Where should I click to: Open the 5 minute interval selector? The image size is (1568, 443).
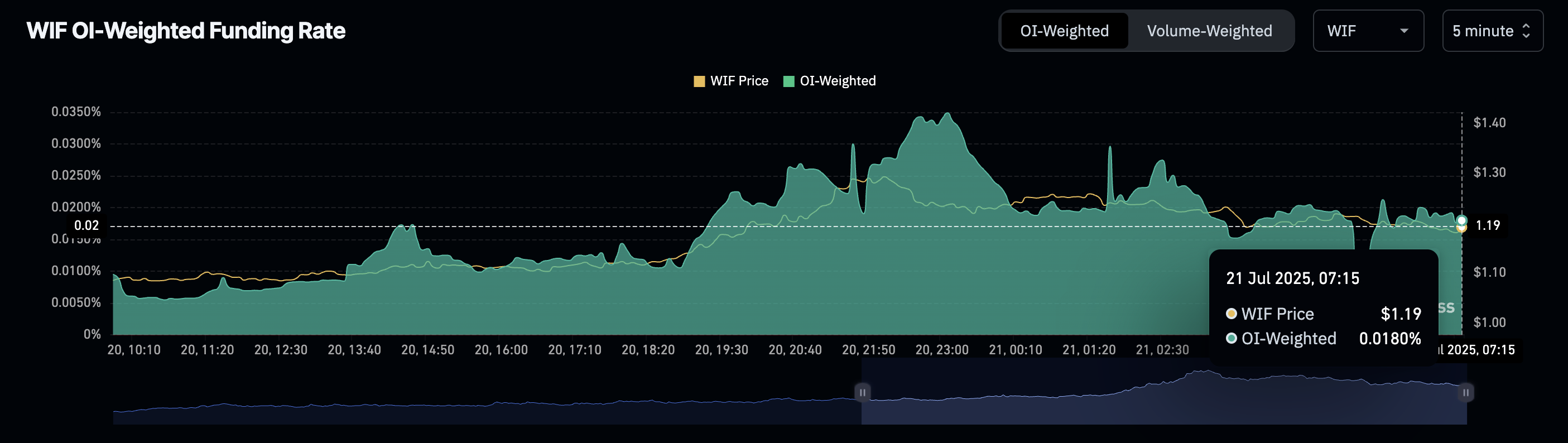[x=1492, y=31]
